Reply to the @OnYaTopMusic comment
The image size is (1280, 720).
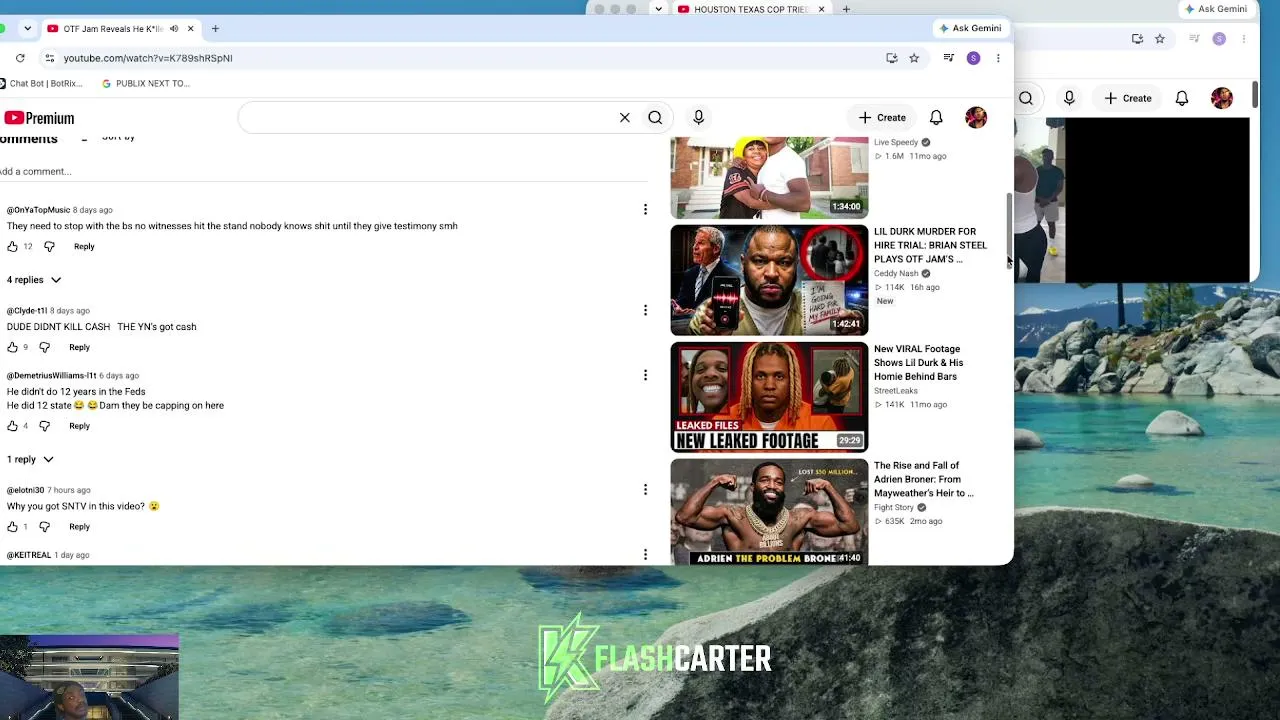(x=84, y=246)
